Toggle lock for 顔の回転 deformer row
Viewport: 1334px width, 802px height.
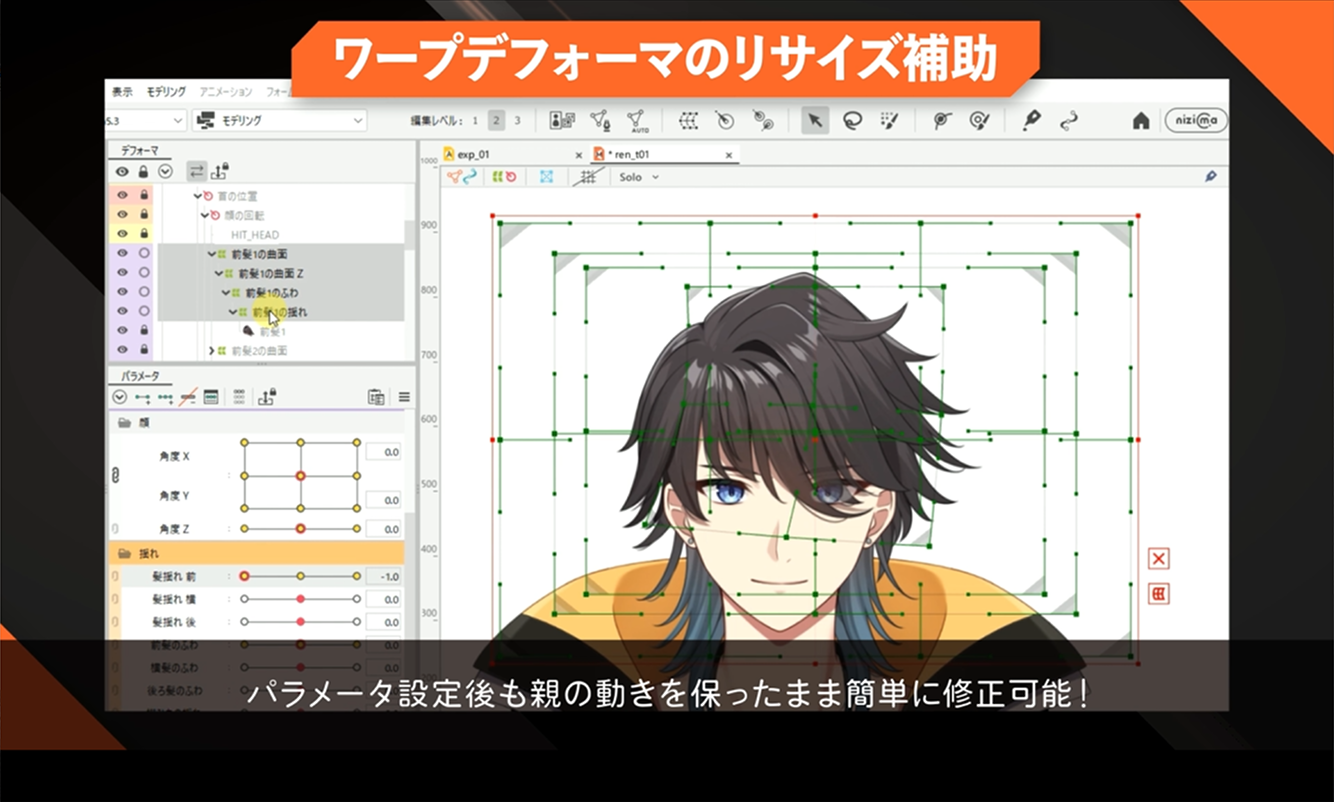[x=144, y=215]
